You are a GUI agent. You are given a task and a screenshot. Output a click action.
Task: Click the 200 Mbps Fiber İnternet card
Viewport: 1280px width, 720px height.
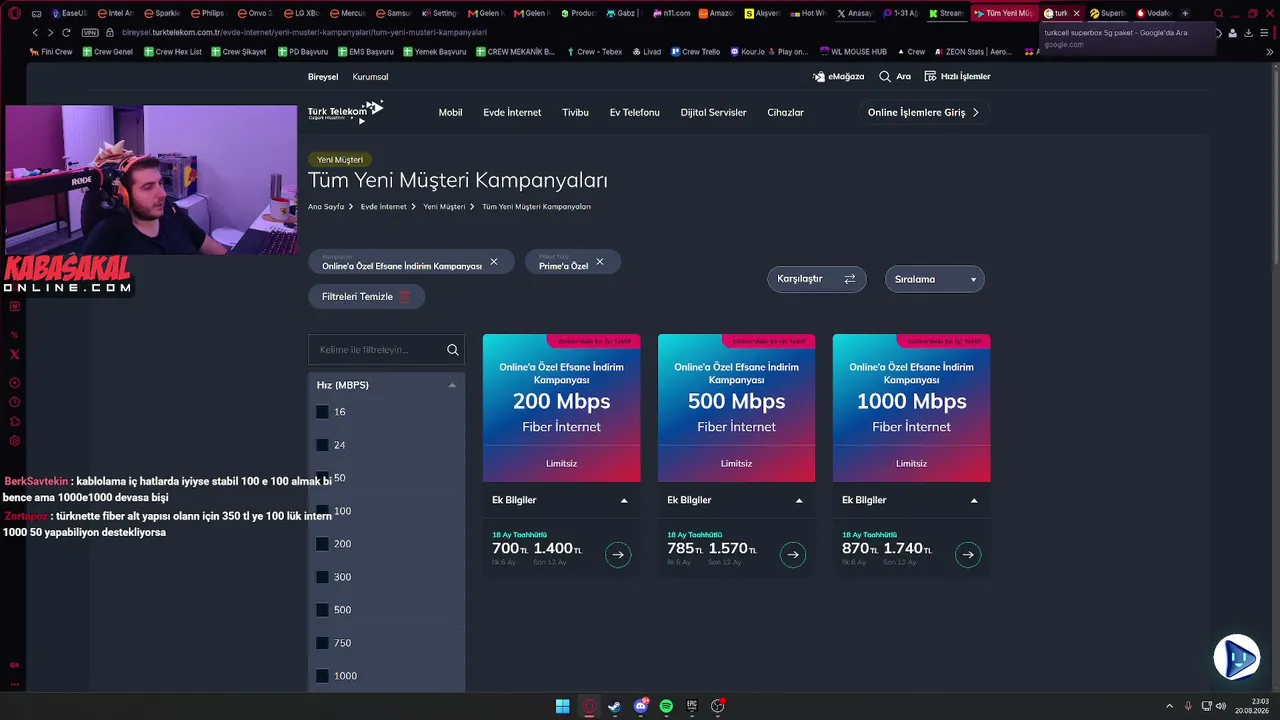point(561,408)
